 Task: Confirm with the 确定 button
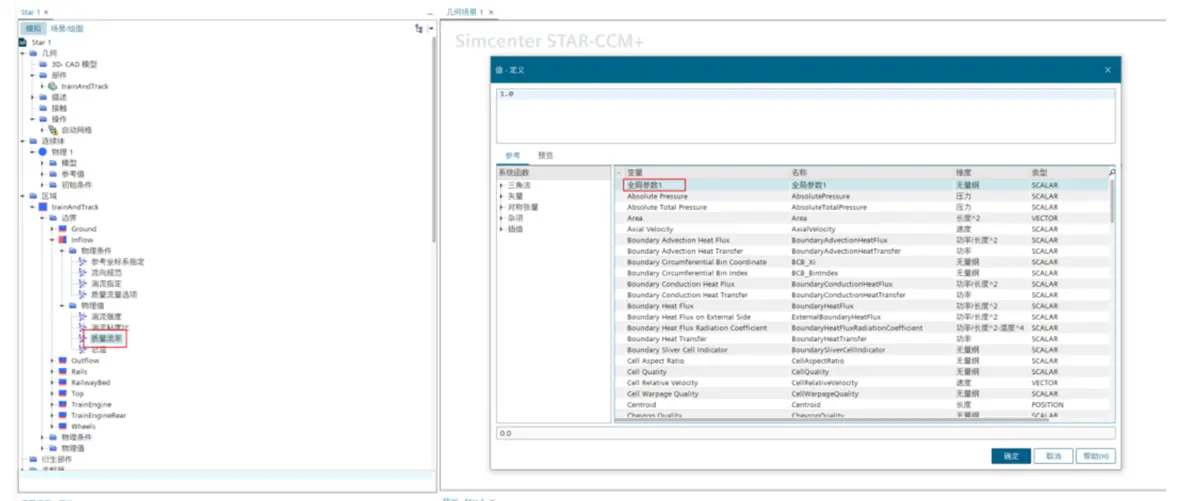(1011, 457)
